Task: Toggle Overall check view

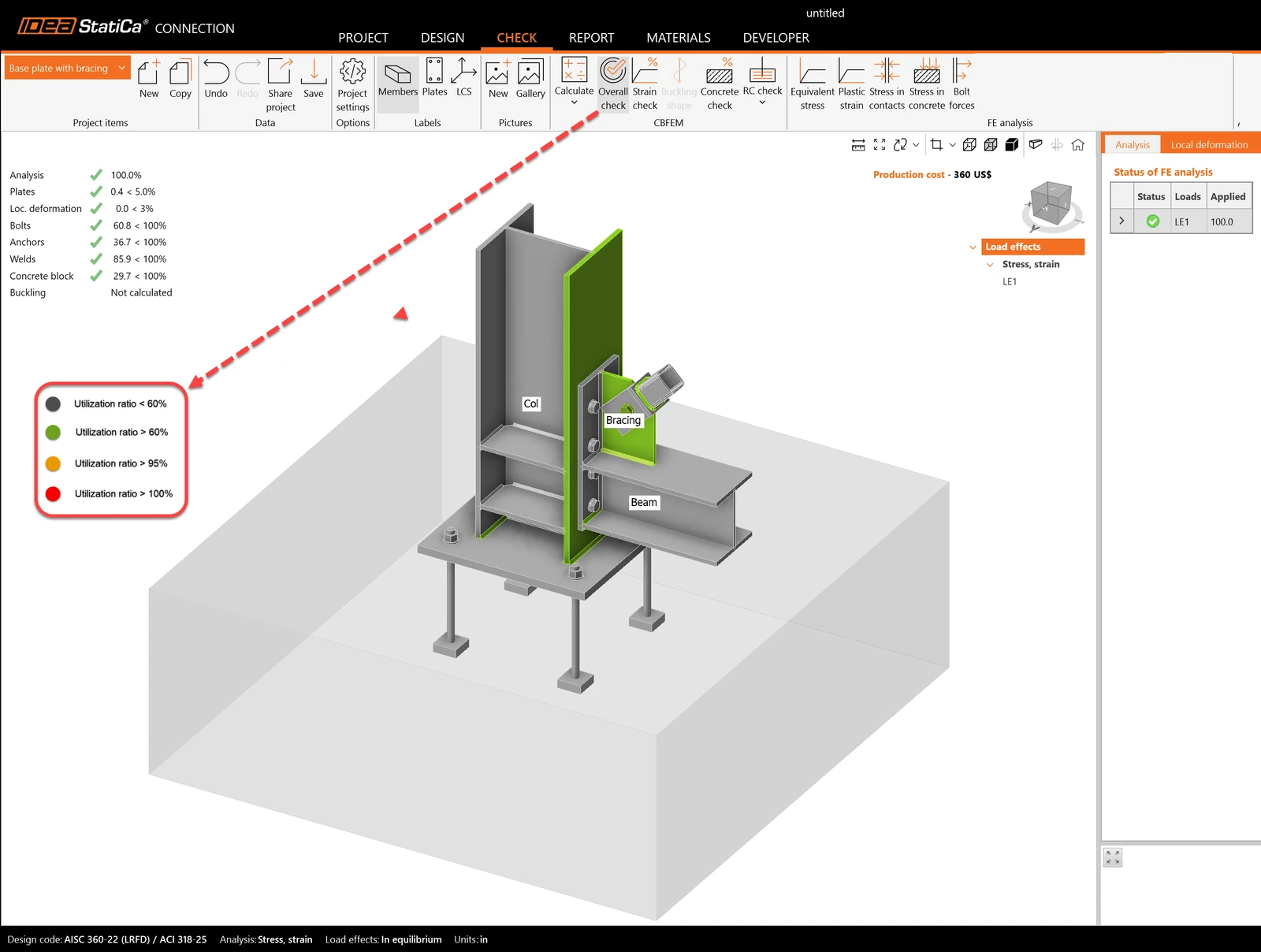Action: tap(613, 84)
